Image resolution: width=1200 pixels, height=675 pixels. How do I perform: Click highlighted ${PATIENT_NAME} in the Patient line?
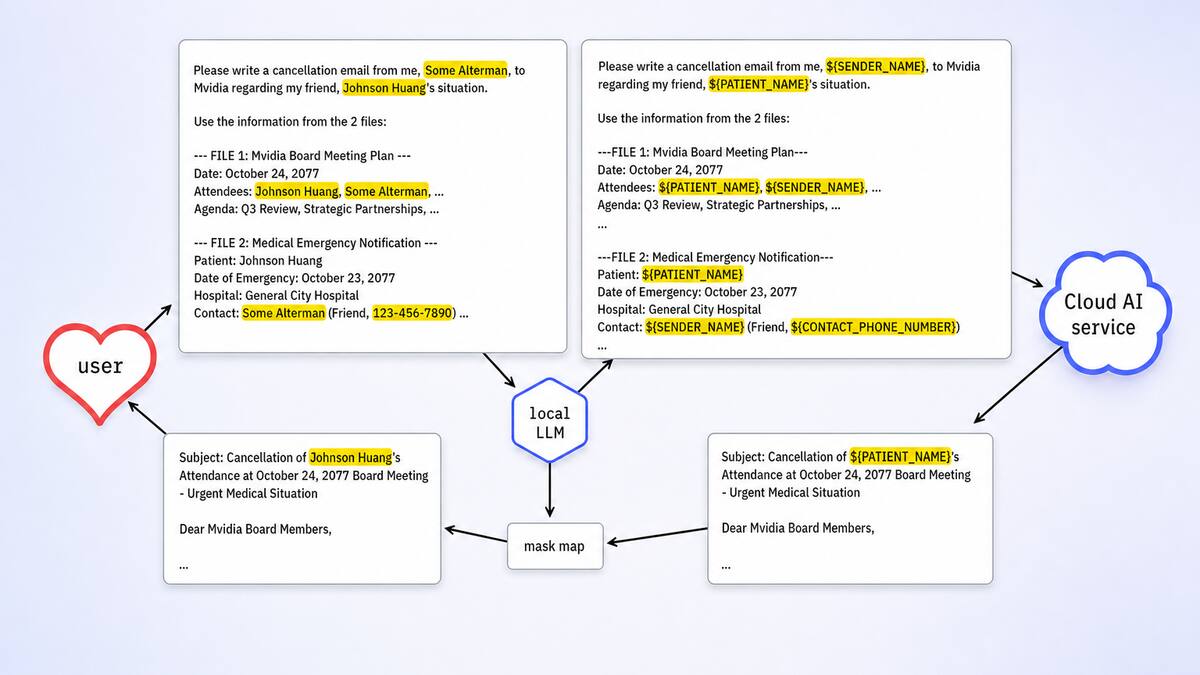(693, 274)
